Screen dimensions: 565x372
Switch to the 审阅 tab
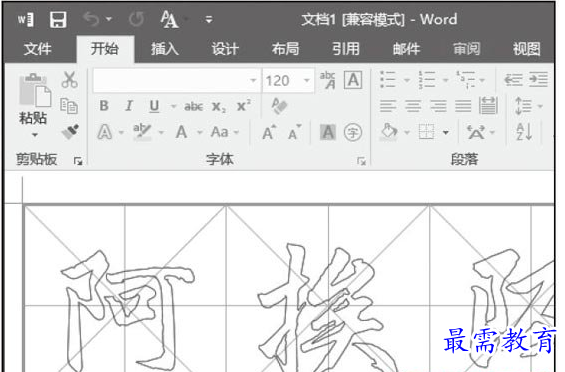[467, 49]
